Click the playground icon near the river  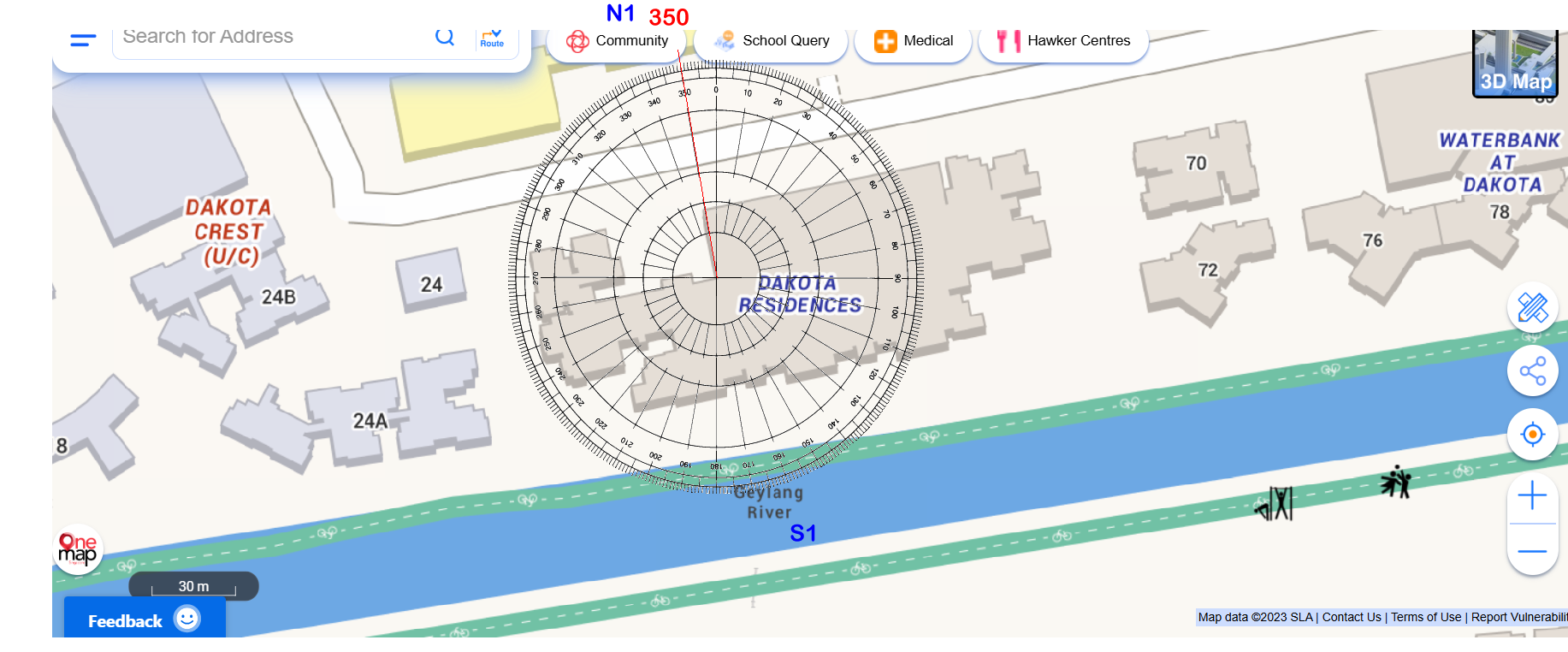[1396, 483]
